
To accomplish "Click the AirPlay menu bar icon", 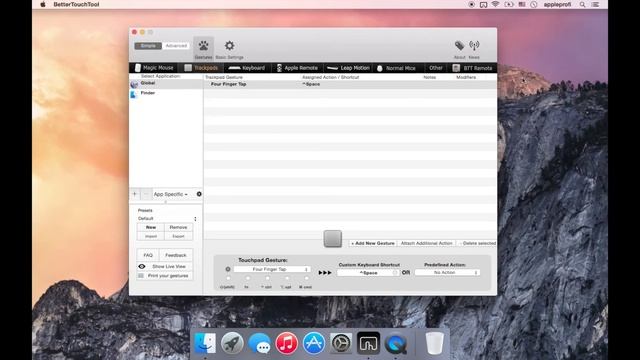I will click(483, 4).
